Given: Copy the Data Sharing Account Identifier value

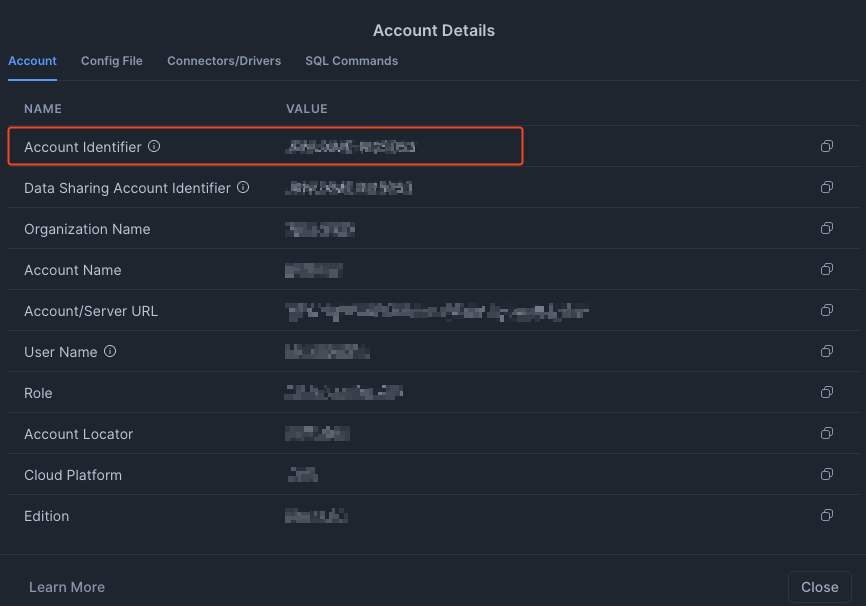Looking at the screenshot, I should [x=827, y=188].
